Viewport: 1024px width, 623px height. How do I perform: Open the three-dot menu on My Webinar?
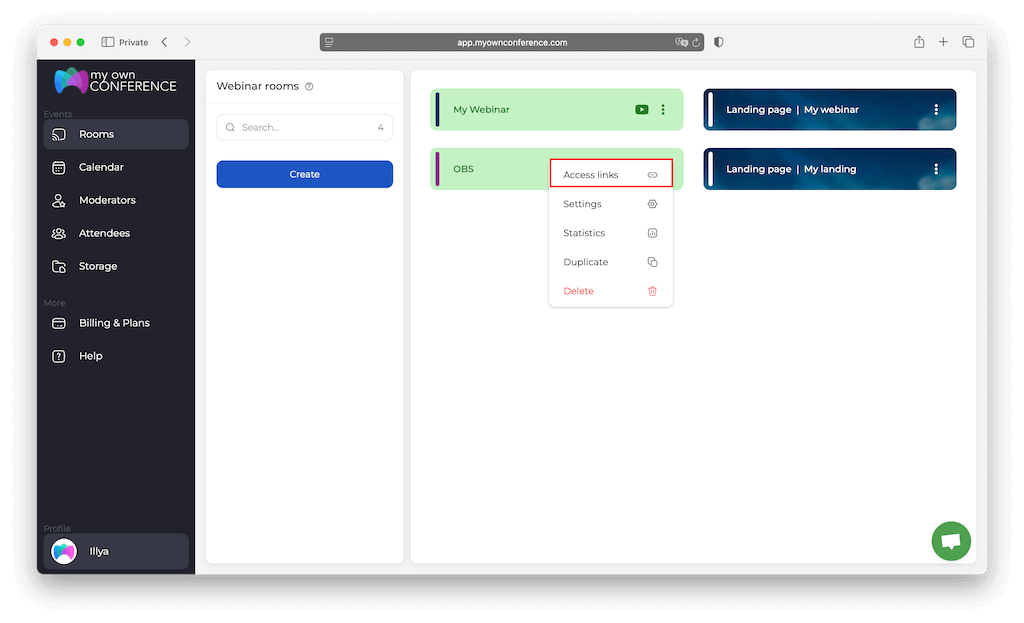click(663, 110)
